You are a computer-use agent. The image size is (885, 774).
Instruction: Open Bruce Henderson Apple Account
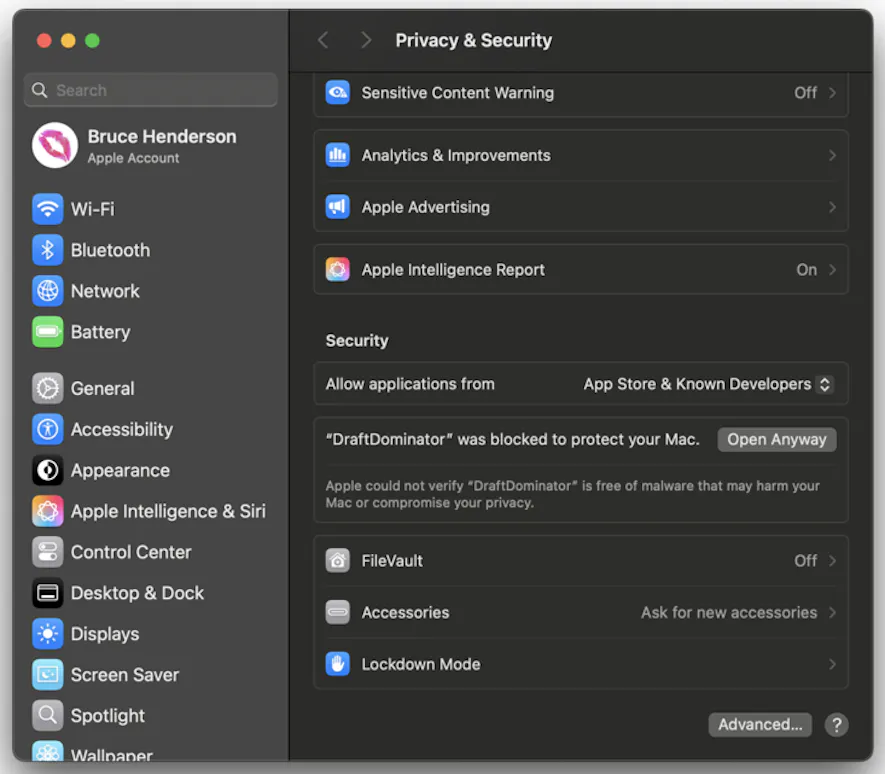click(x=151, y=146)
